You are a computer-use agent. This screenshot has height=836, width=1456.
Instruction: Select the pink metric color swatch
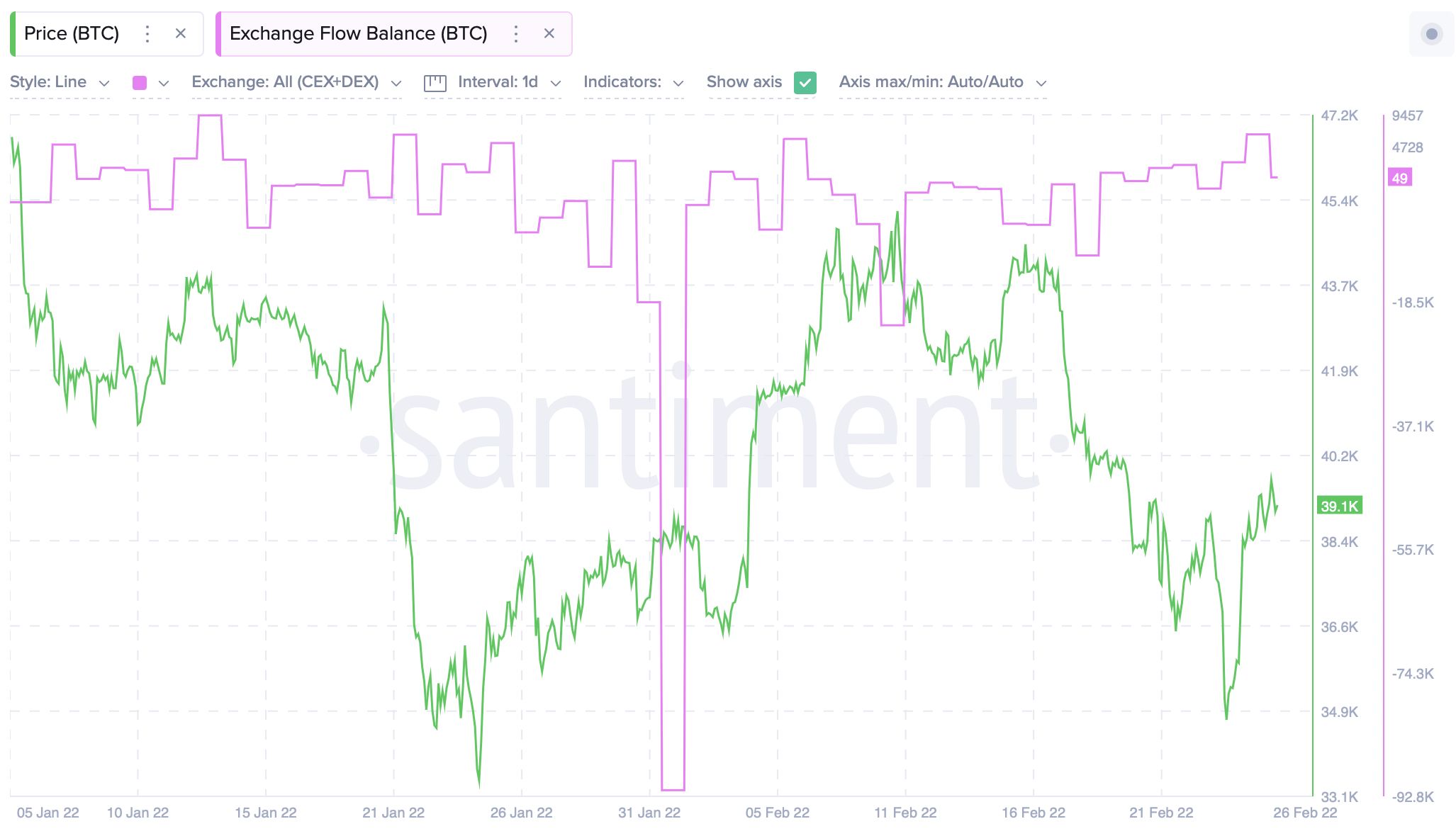point(139,82)
